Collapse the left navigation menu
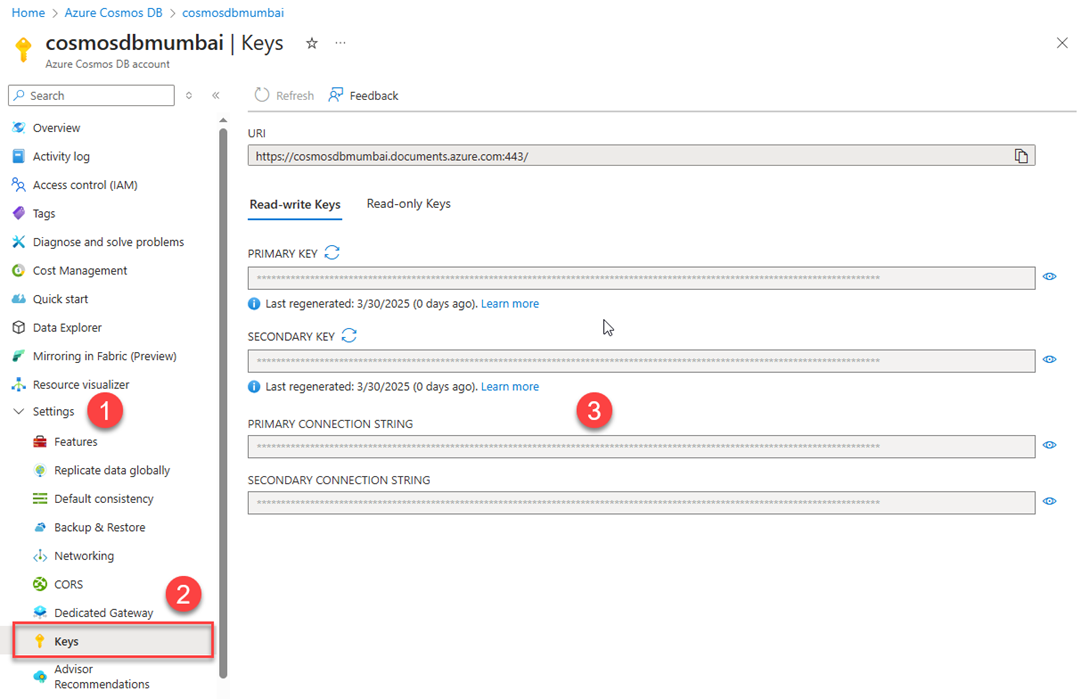This screenshot has width=1090, height=699. point(215,96)
